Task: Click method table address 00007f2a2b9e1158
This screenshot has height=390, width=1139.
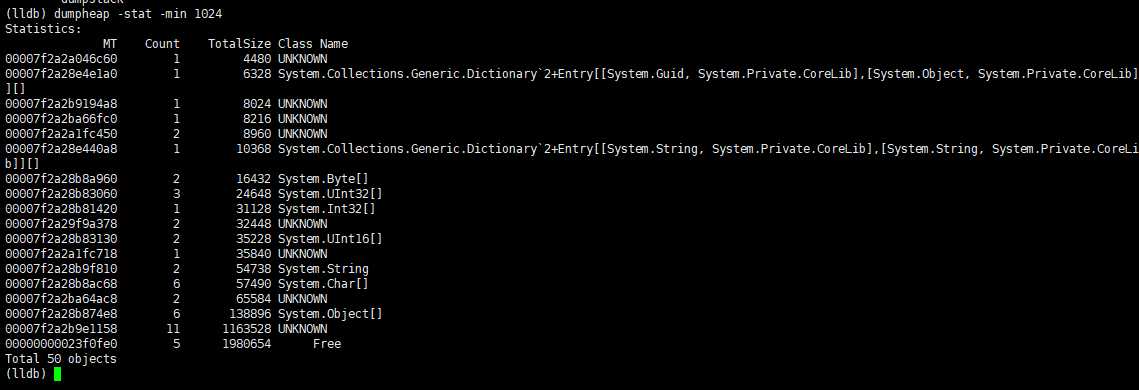Action: coord(61,329)
